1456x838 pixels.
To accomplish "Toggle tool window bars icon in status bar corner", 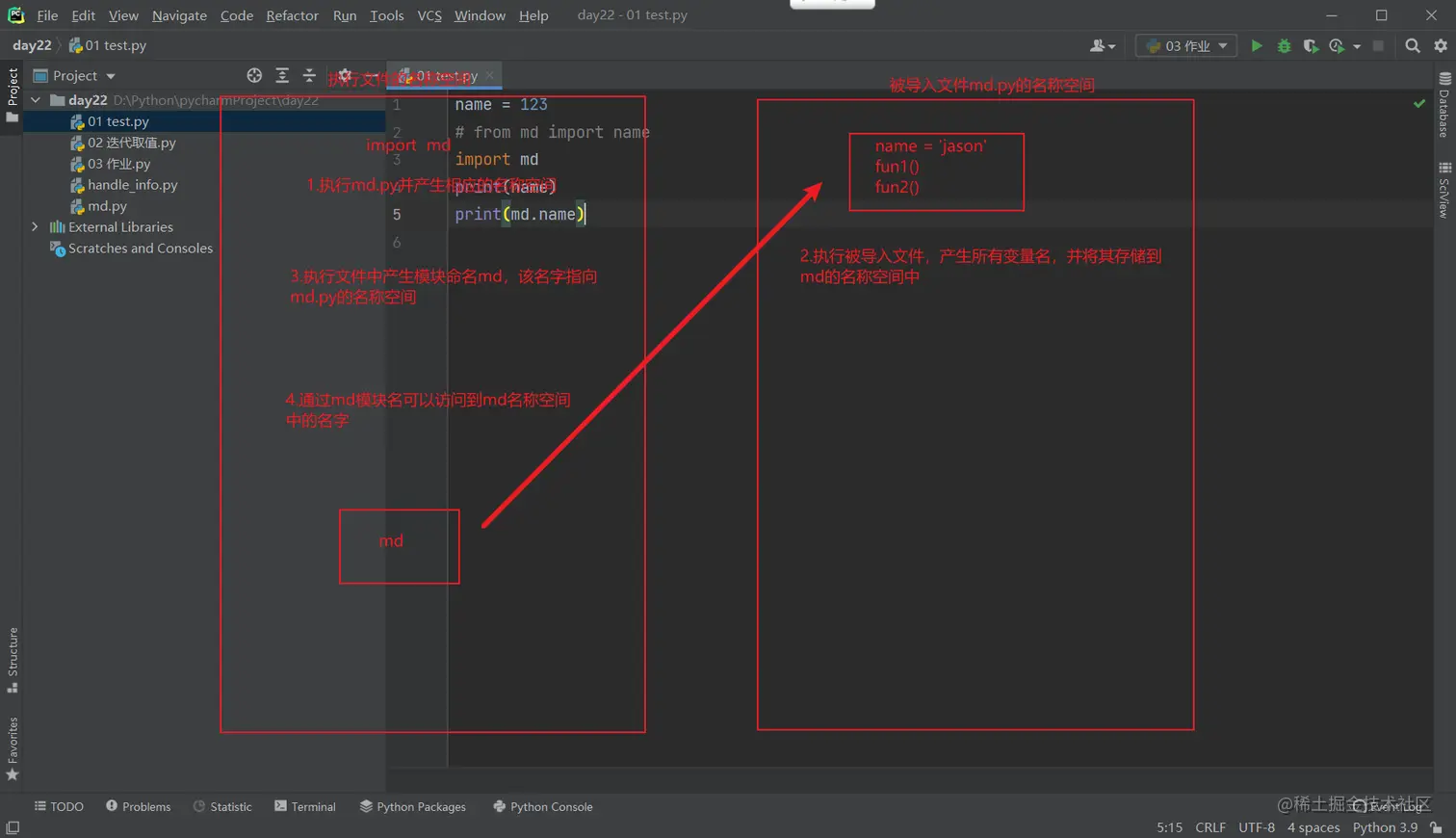I will pyautogui.click(x=13, y=828).
